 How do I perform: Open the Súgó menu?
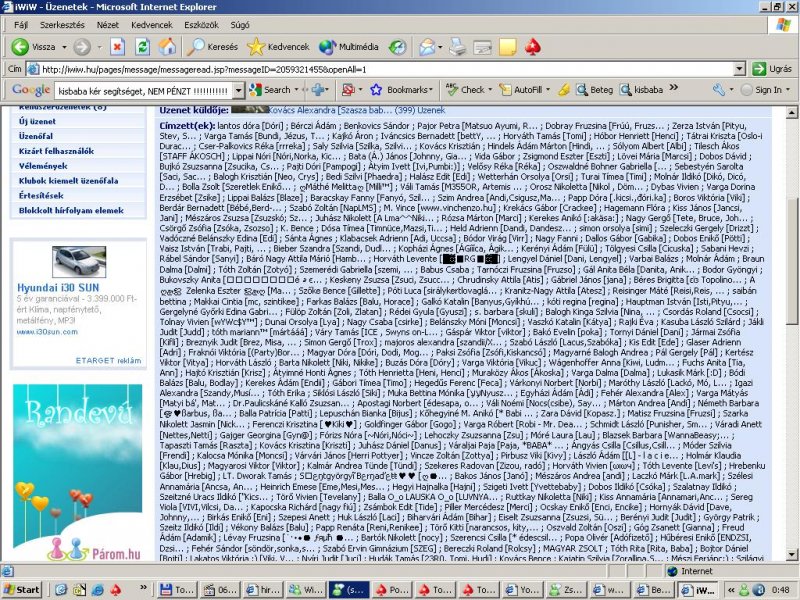240,25
